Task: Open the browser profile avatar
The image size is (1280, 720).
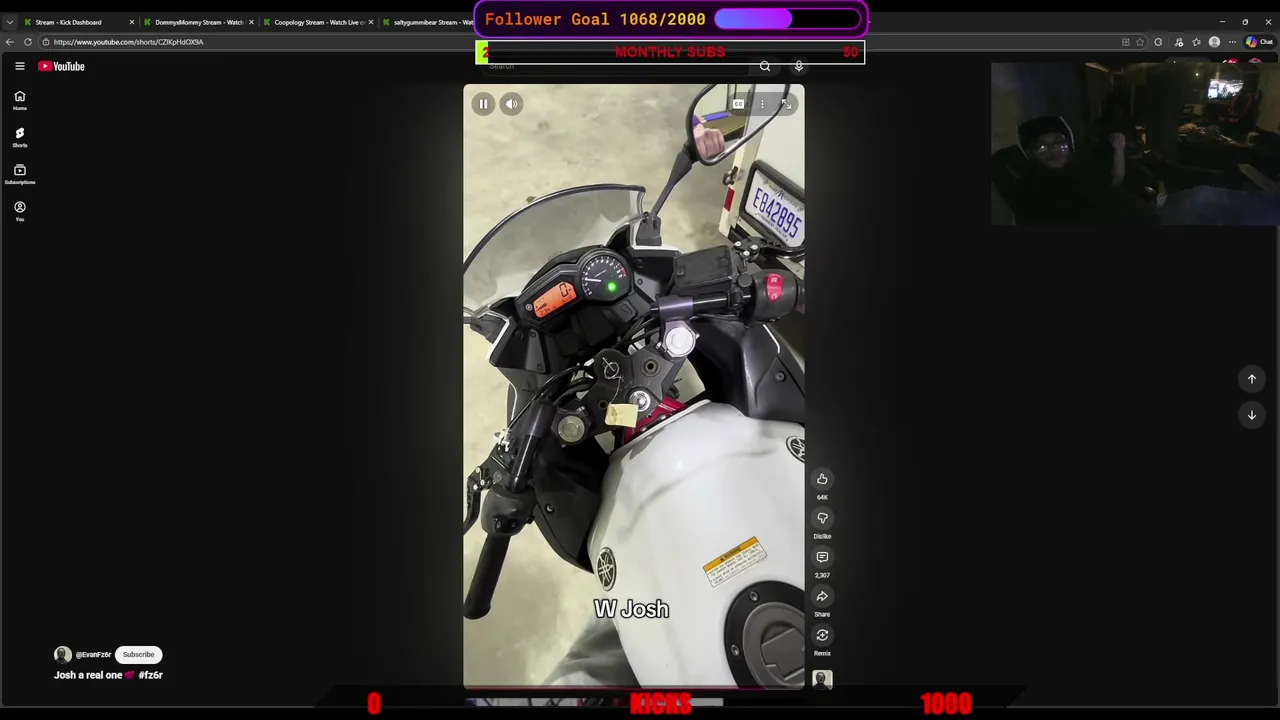Action: click(1214, 42)
